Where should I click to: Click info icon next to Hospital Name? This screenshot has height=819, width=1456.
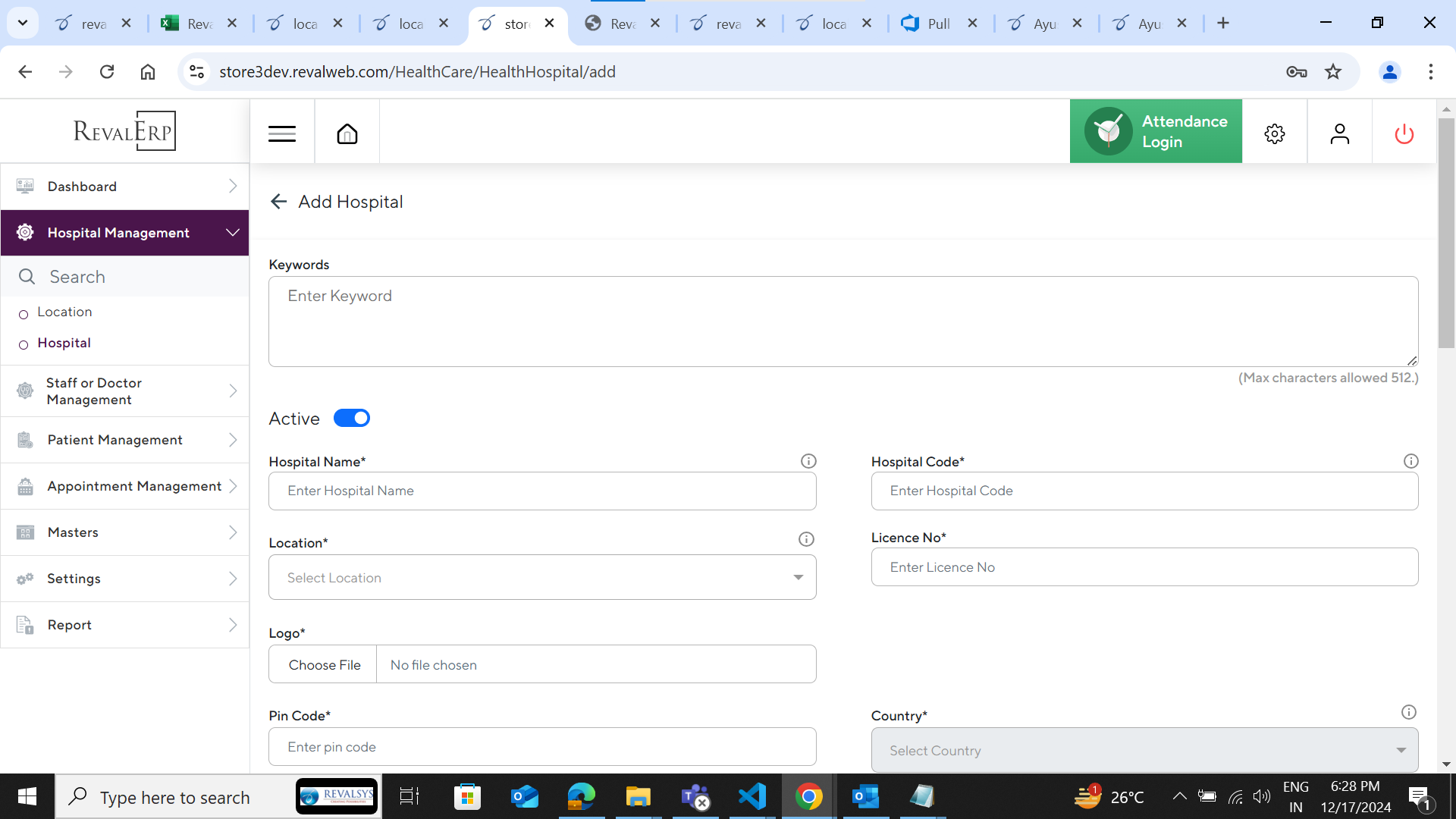(808, 461)
